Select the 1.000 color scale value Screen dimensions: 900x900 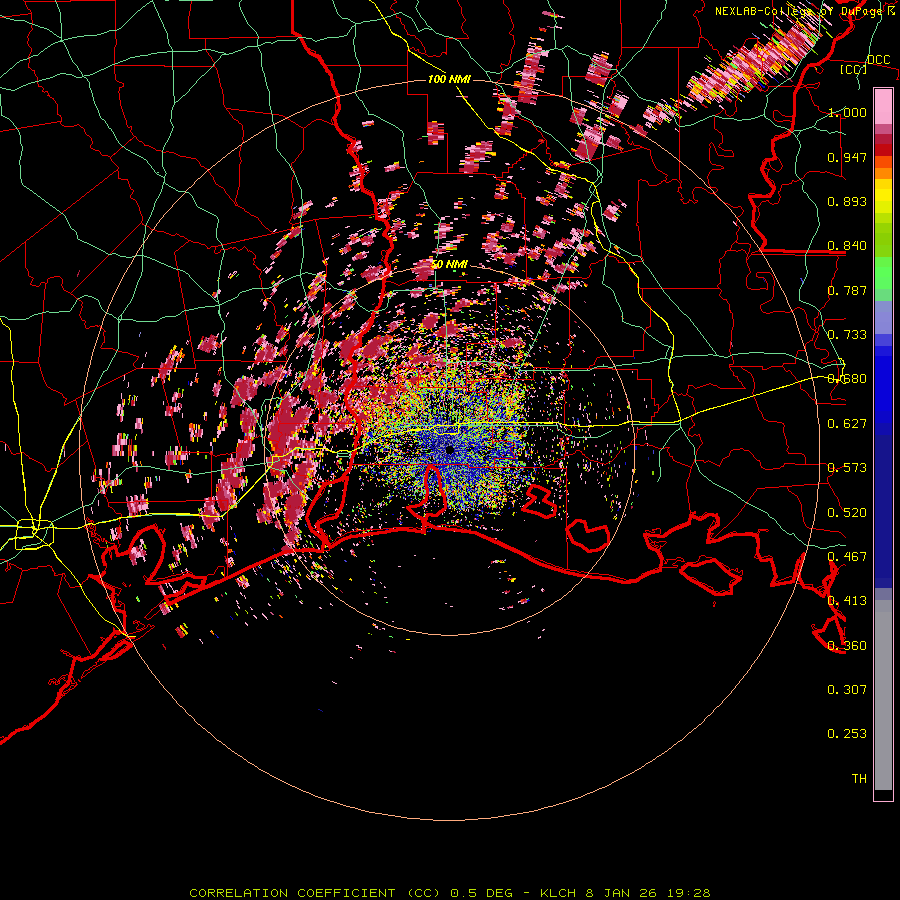[847, 112]
